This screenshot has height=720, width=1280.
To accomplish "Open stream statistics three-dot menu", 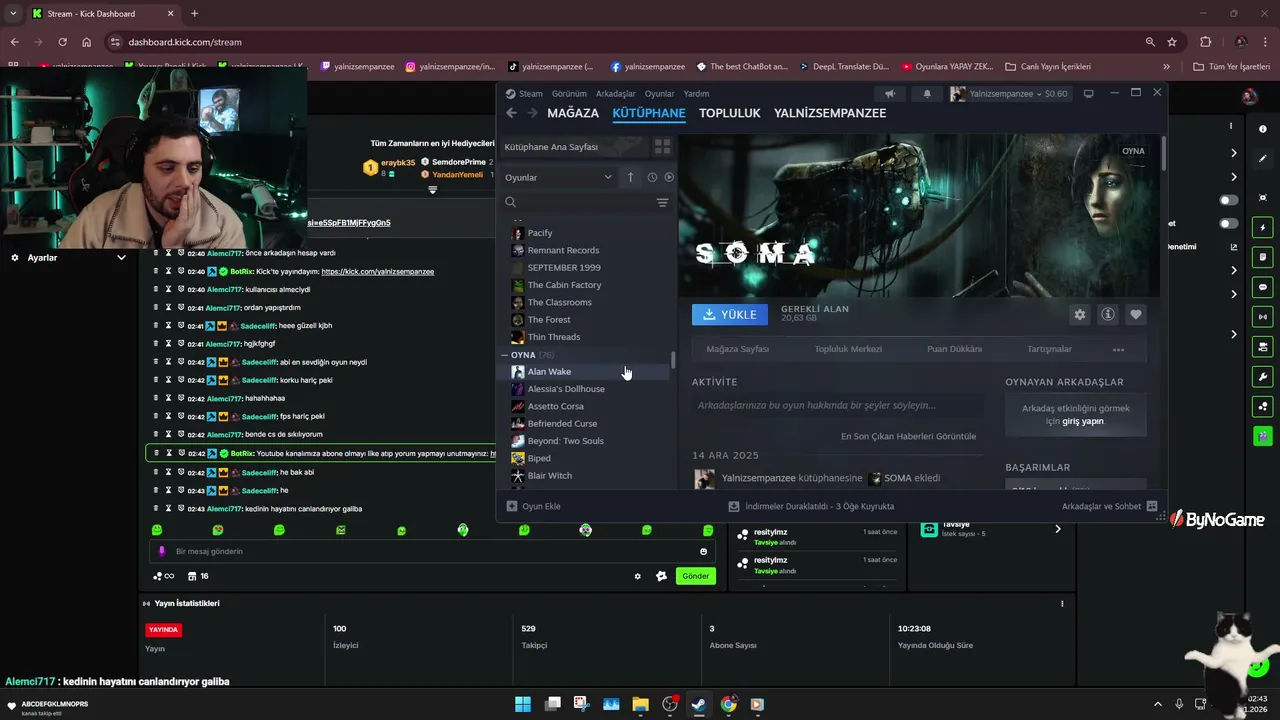I will pos(1062,603).
